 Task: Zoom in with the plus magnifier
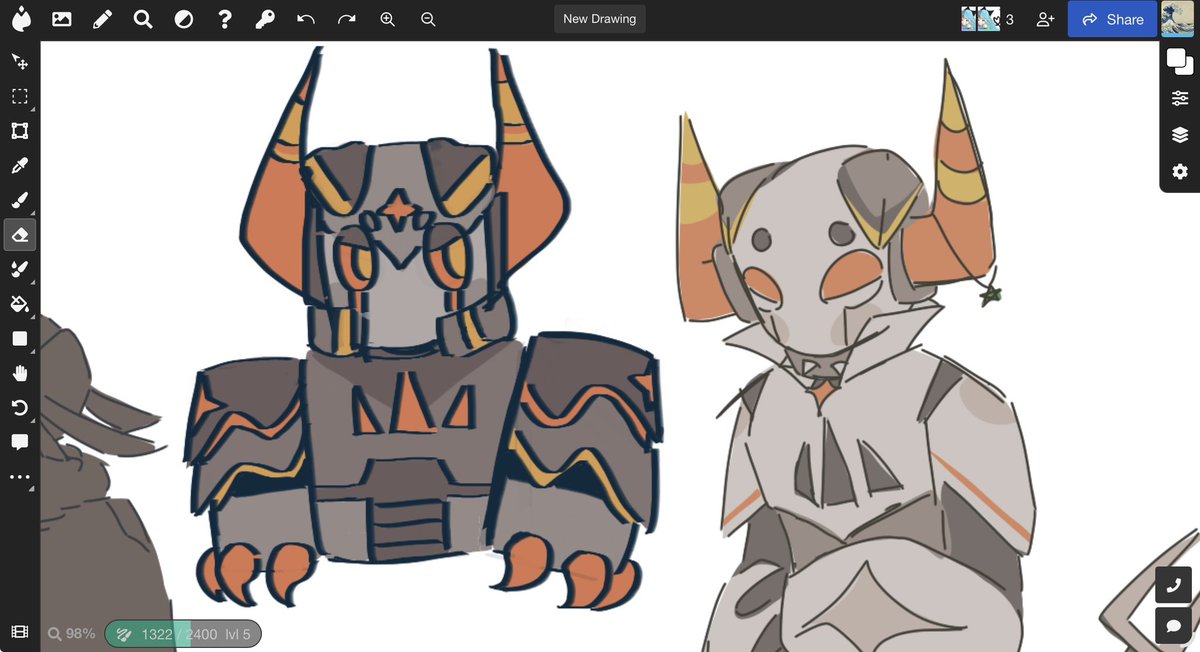point(388,19)
